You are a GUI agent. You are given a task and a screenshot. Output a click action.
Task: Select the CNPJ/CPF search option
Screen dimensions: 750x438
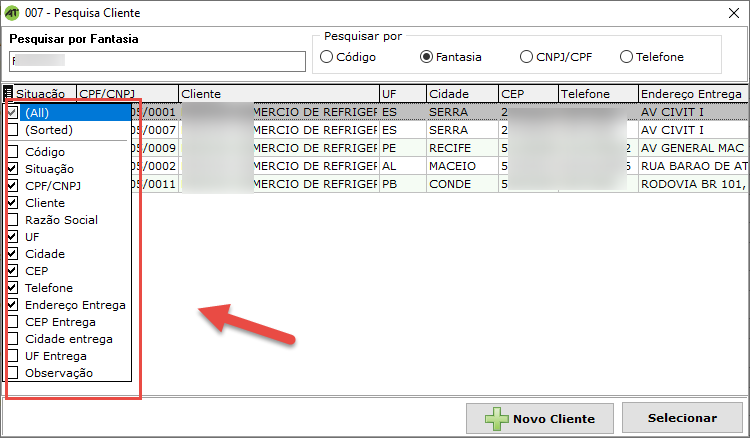pos(527,57)
